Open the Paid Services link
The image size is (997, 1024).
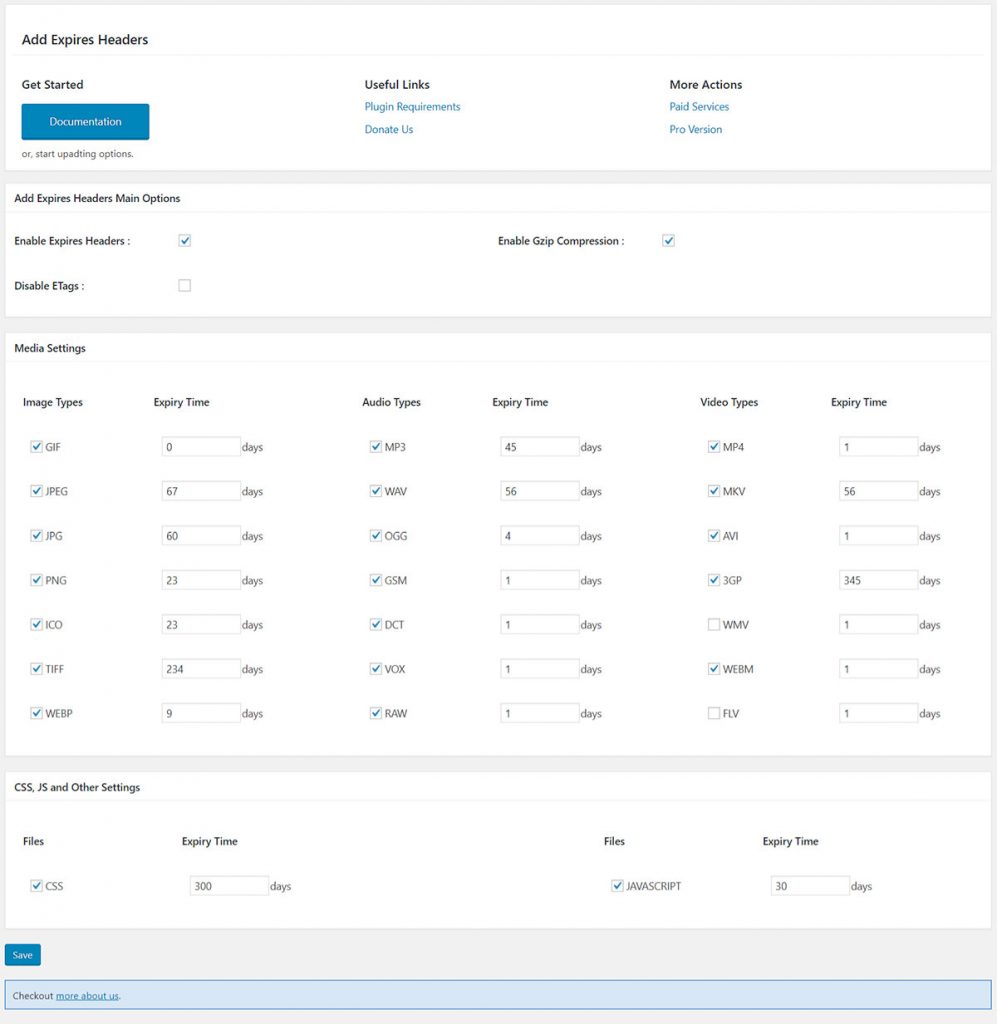tap(699, 106)
